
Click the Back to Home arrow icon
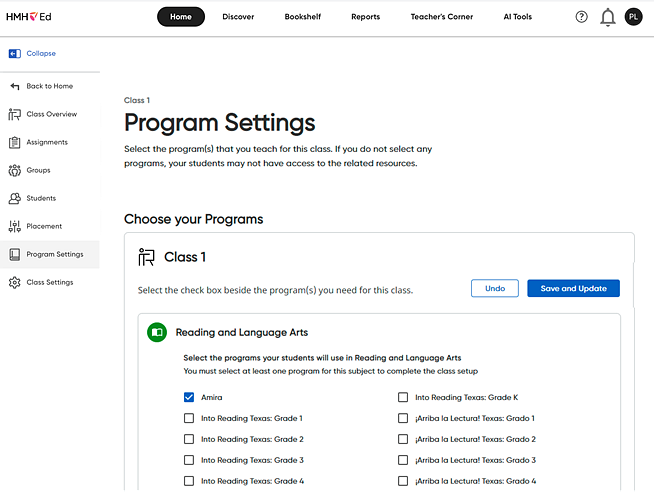tap(15, 86)
